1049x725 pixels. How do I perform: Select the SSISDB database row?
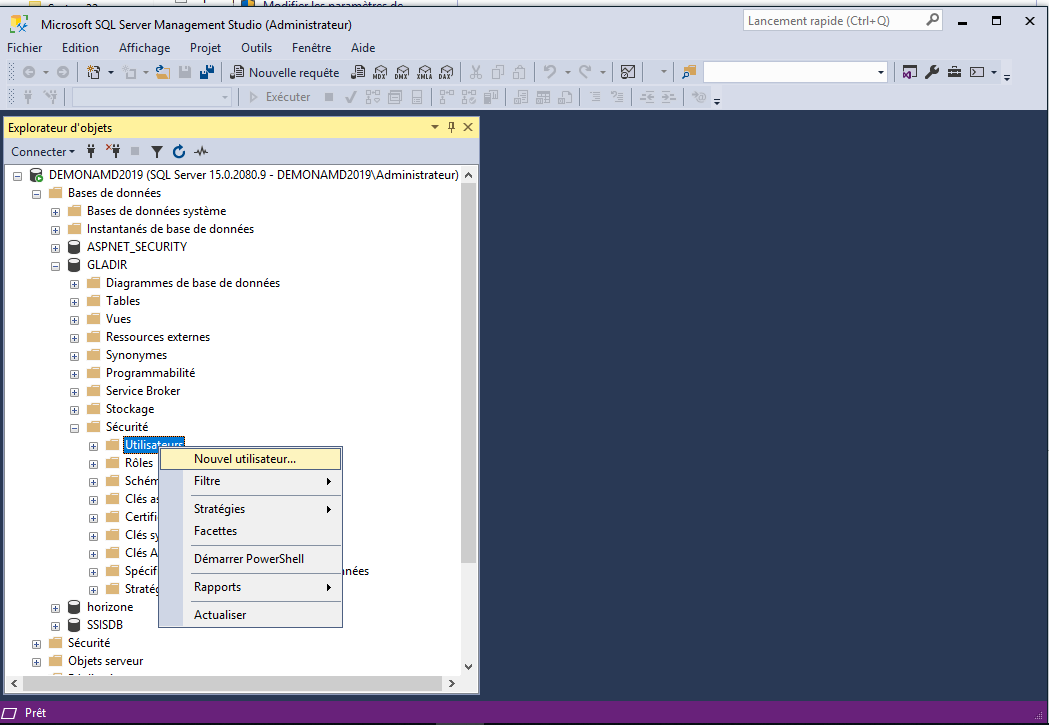point(105,625)
